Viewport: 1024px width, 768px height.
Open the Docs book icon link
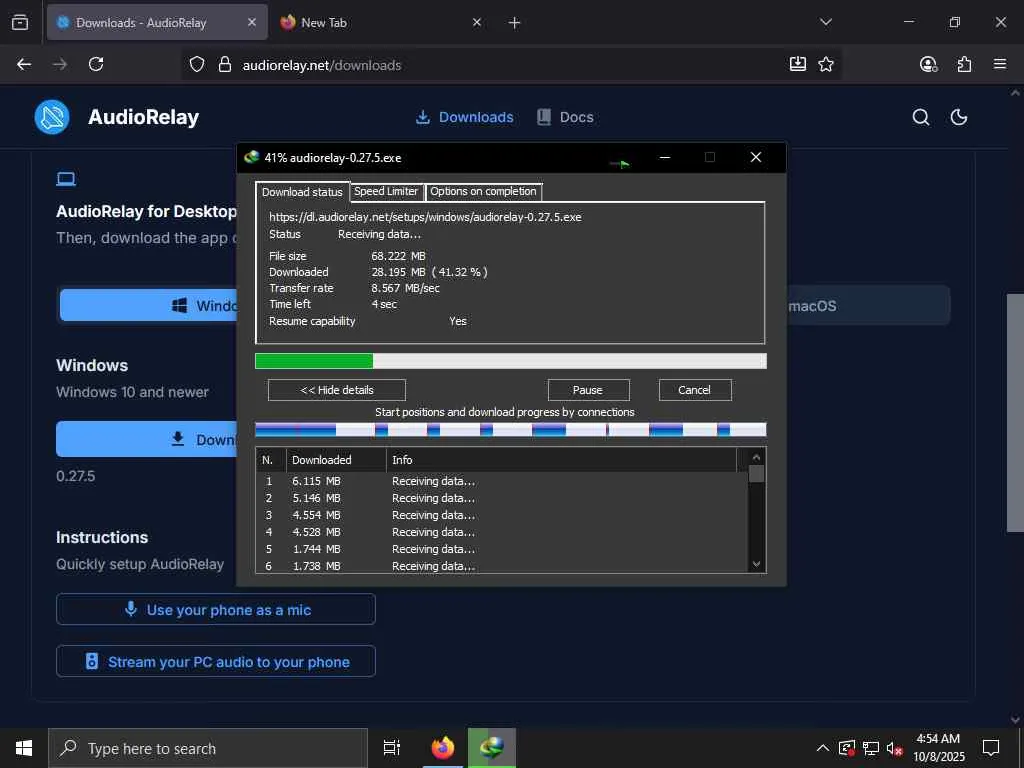[544, 117]
